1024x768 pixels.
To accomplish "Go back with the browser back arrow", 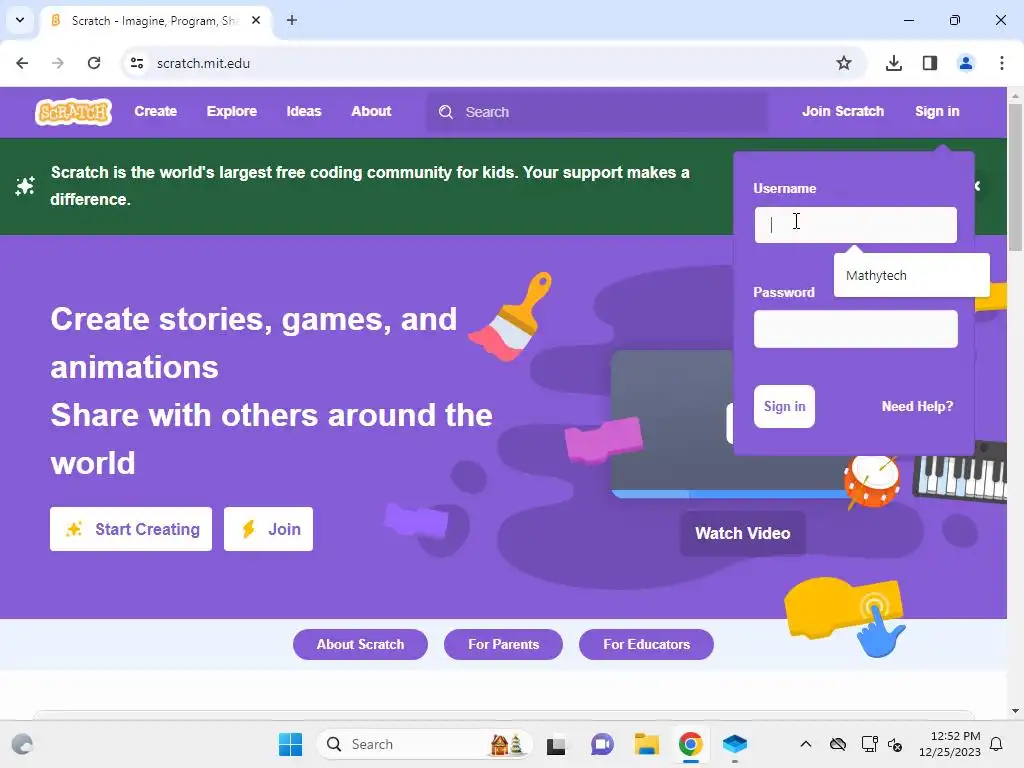I will (x=22, y=63).
